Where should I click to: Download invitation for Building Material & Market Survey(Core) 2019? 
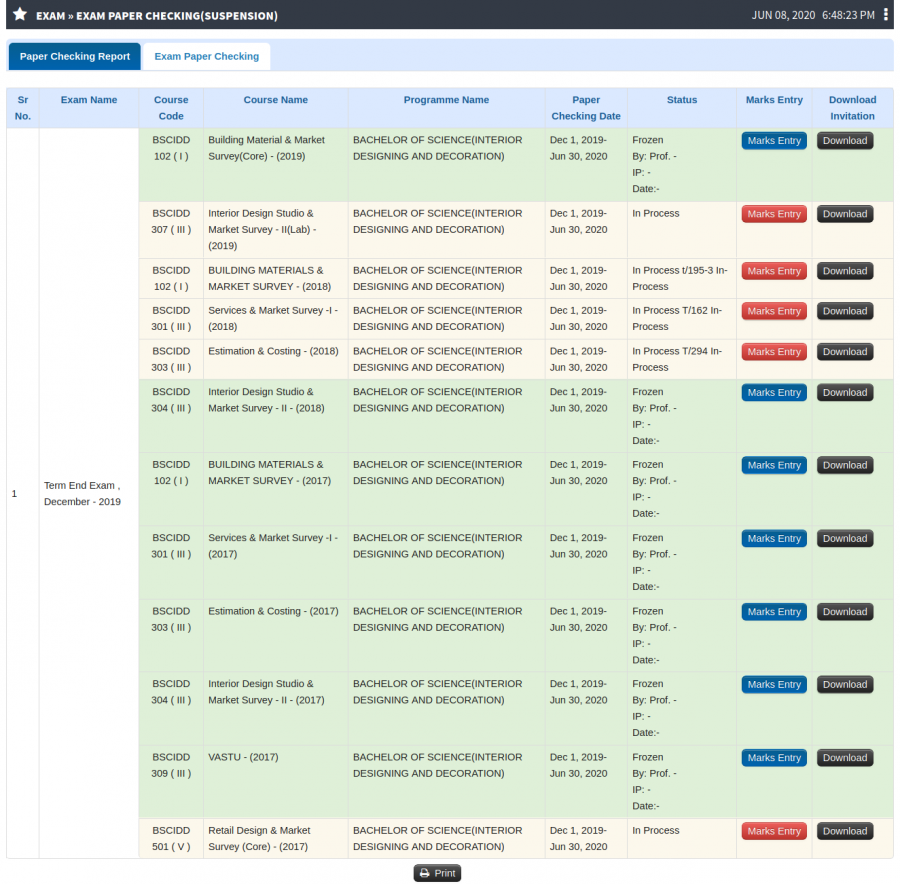click(845, 141)
